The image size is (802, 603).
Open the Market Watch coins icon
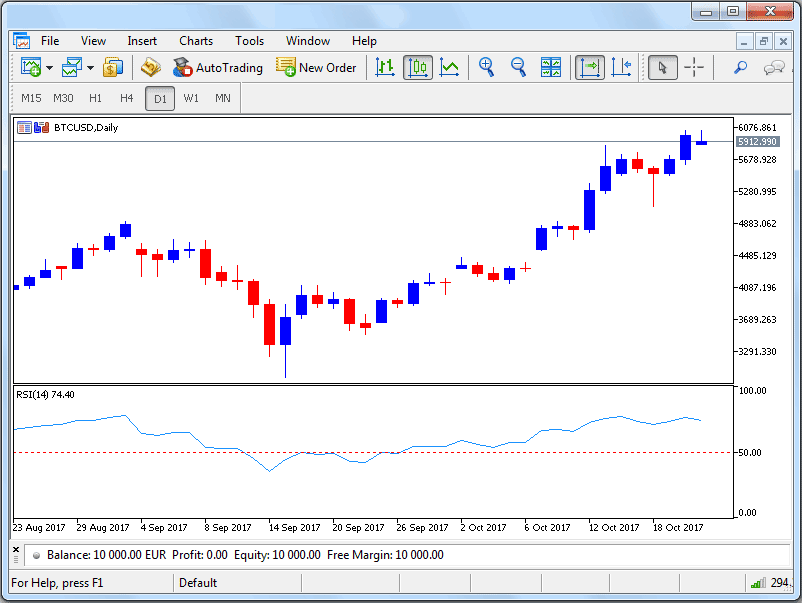click(112, 68)
